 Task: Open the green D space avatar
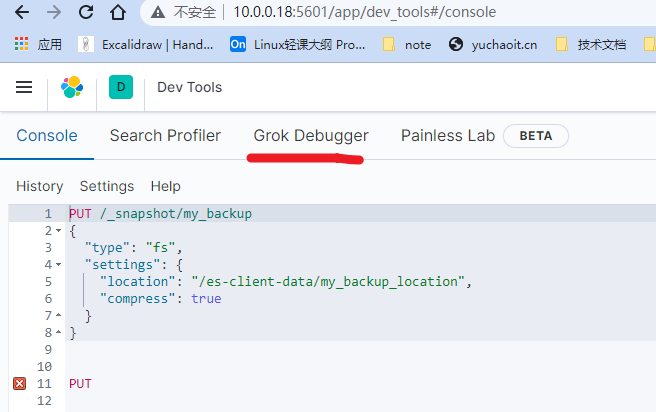click(x=121, y=87)
